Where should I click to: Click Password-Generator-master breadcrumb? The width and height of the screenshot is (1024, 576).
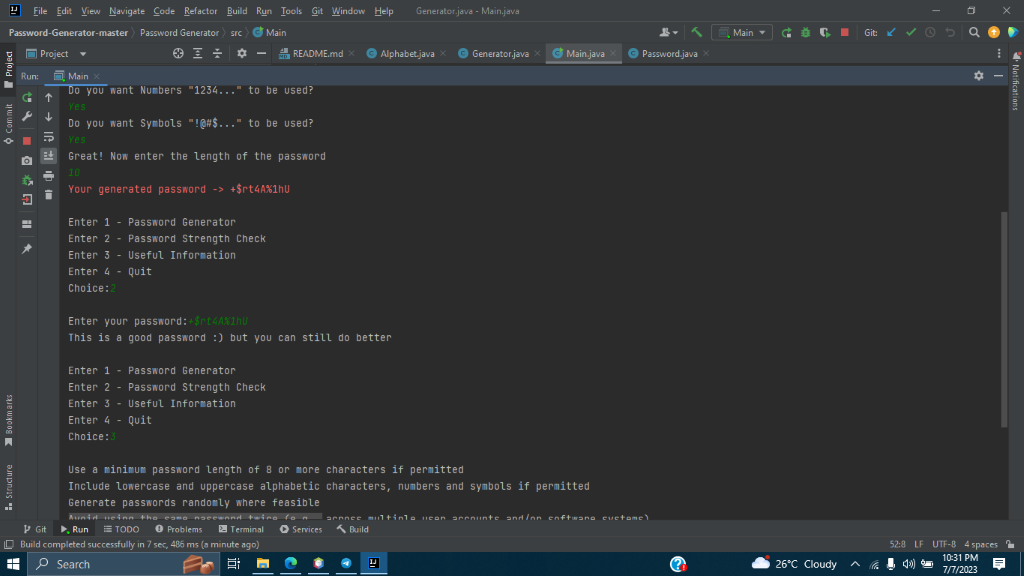click(68, 33)
